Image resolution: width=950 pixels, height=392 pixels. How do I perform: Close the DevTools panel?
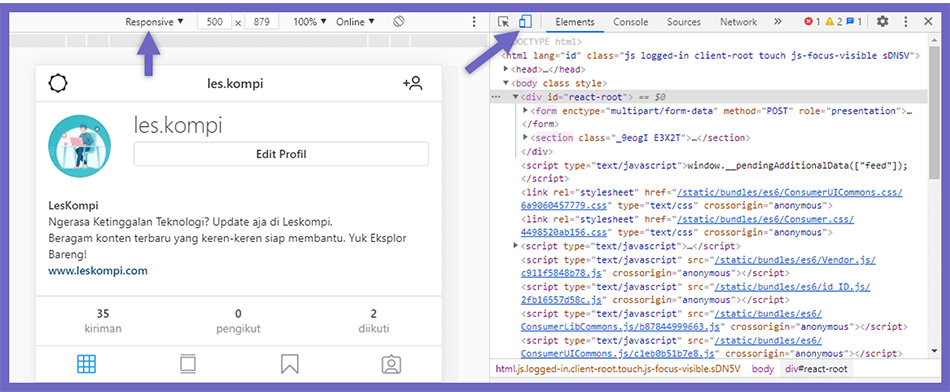coord(928,22)
